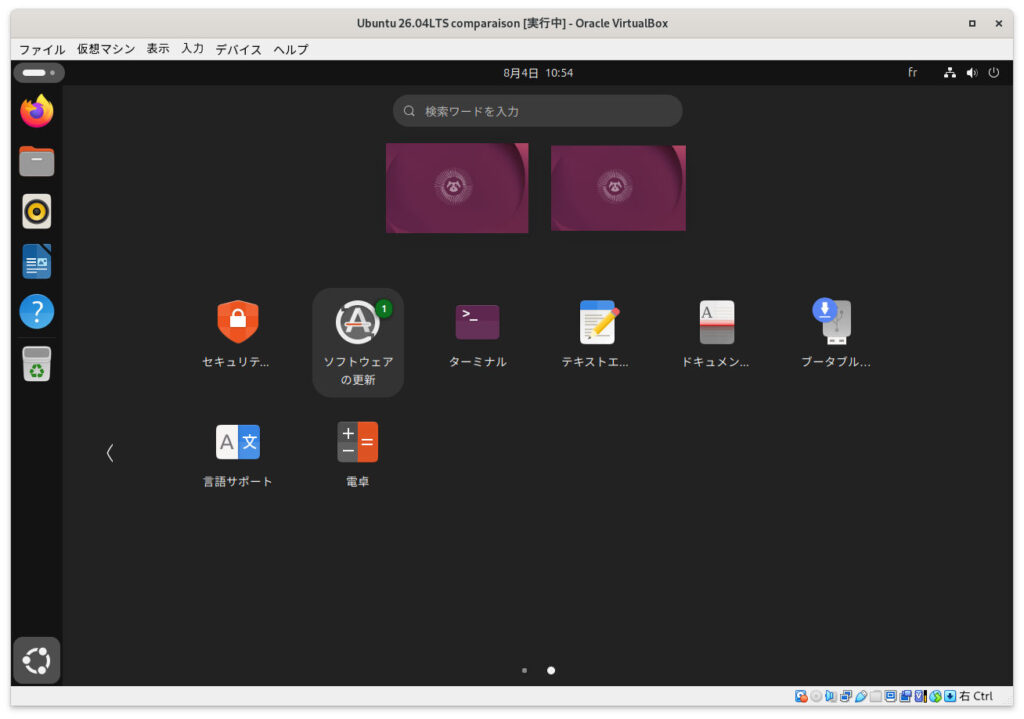1024x719 pixels.
Task: Launch Rhythmbox music player from dock
Action: [37, 212]
